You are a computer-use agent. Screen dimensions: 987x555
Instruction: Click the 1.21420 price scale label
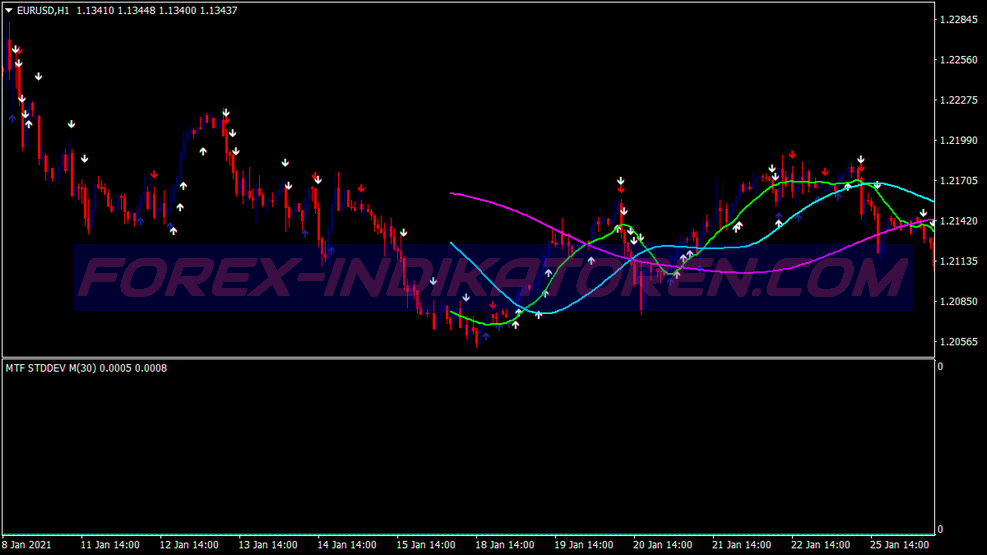[x=959, y=221]
